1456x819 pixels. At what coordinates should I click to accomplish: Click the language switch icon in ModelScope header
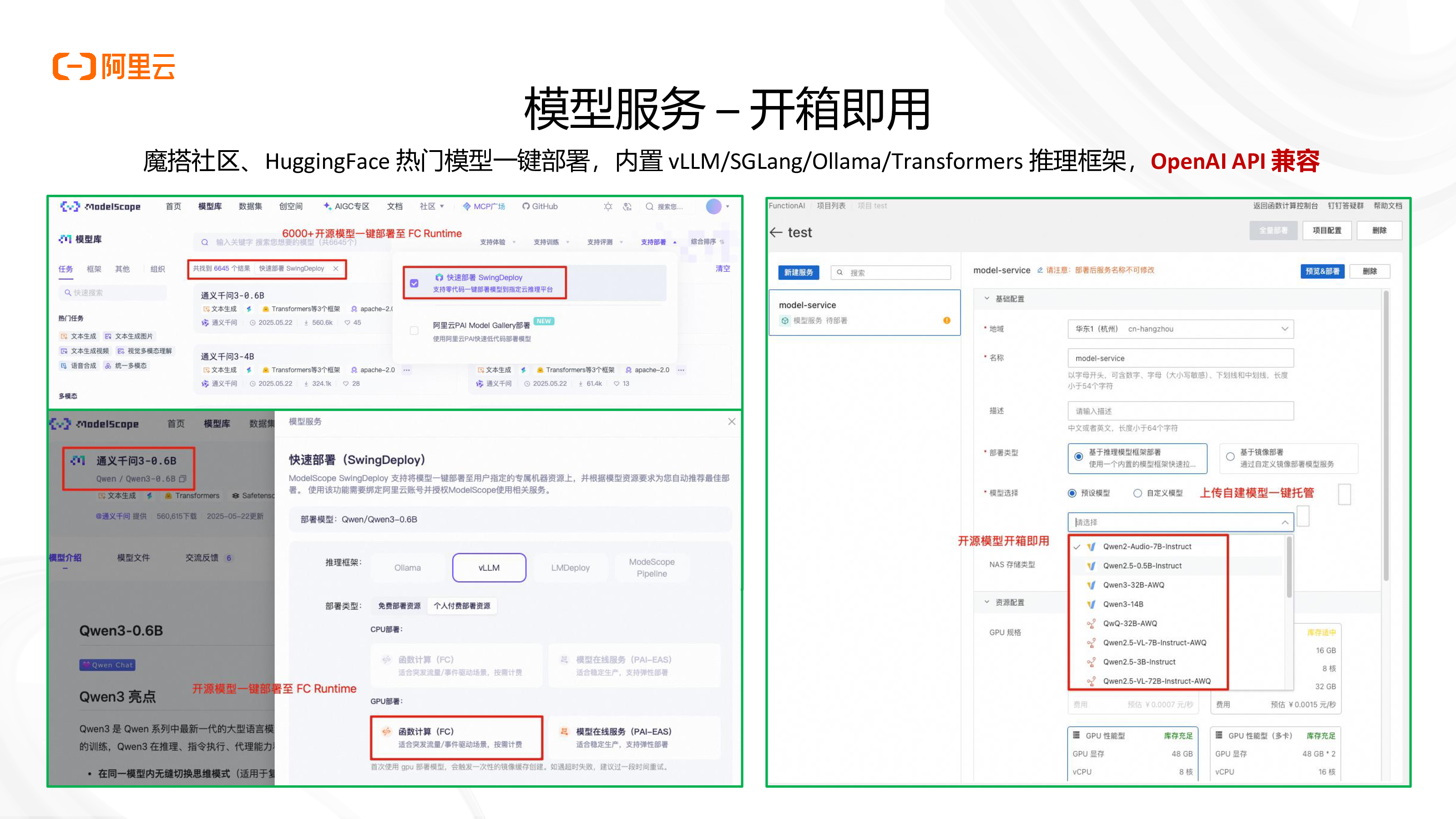627,206
